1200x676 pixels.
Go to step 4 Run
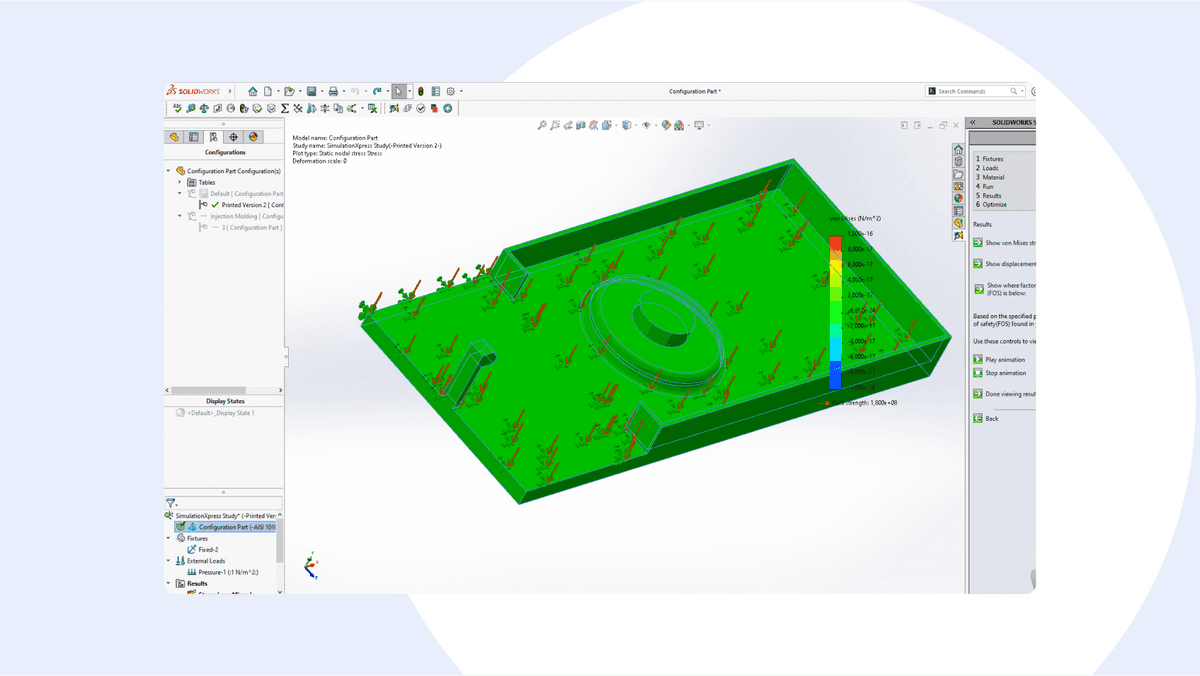[985, 186]
